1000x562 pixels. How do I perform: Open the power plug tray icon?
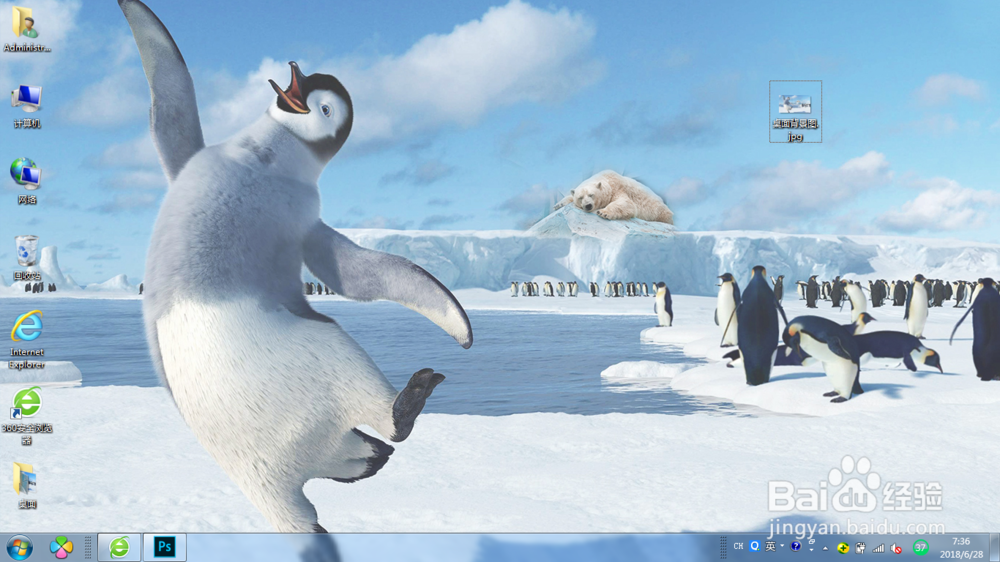pyautogui.click(x=860, y=548)
